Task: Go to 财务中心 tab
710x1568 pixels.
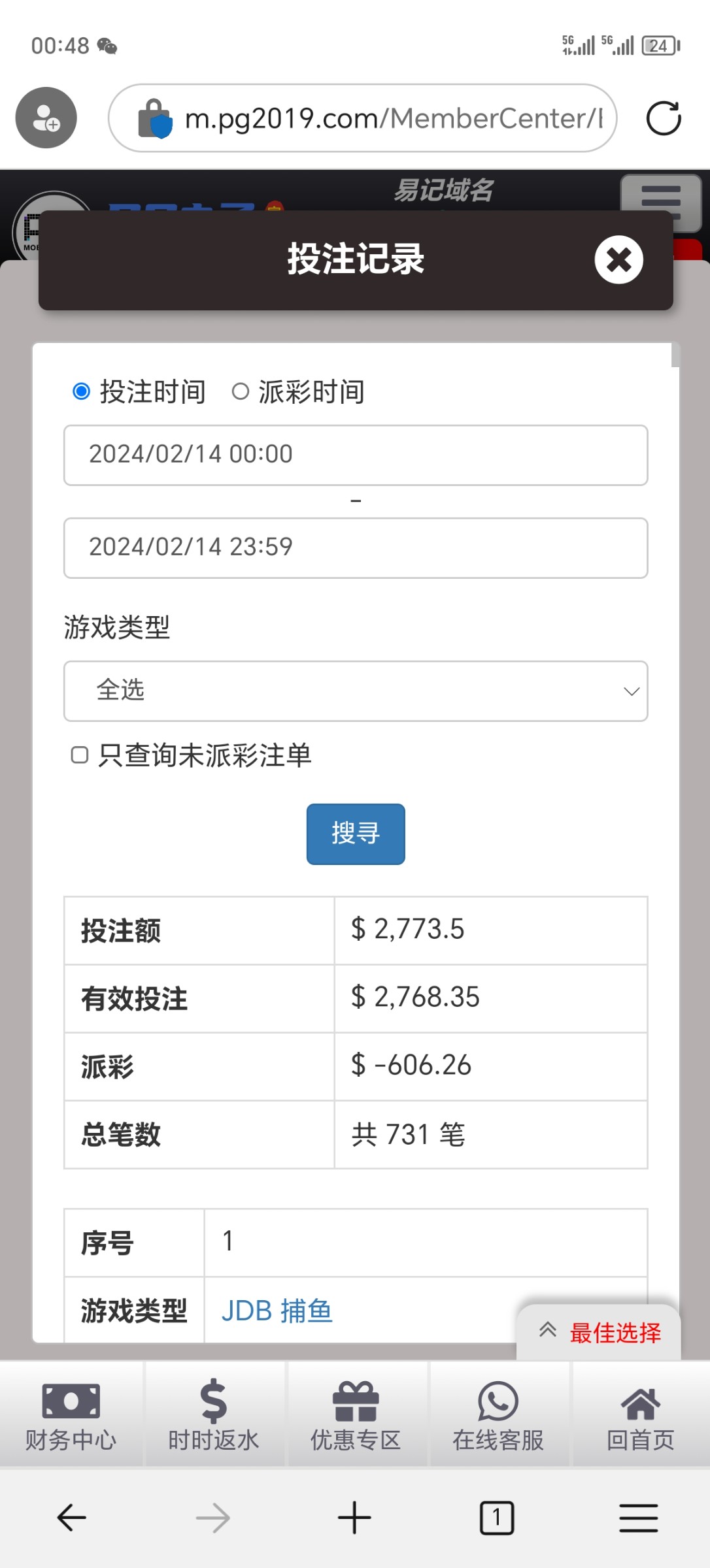Action: tap(71, 1415)
